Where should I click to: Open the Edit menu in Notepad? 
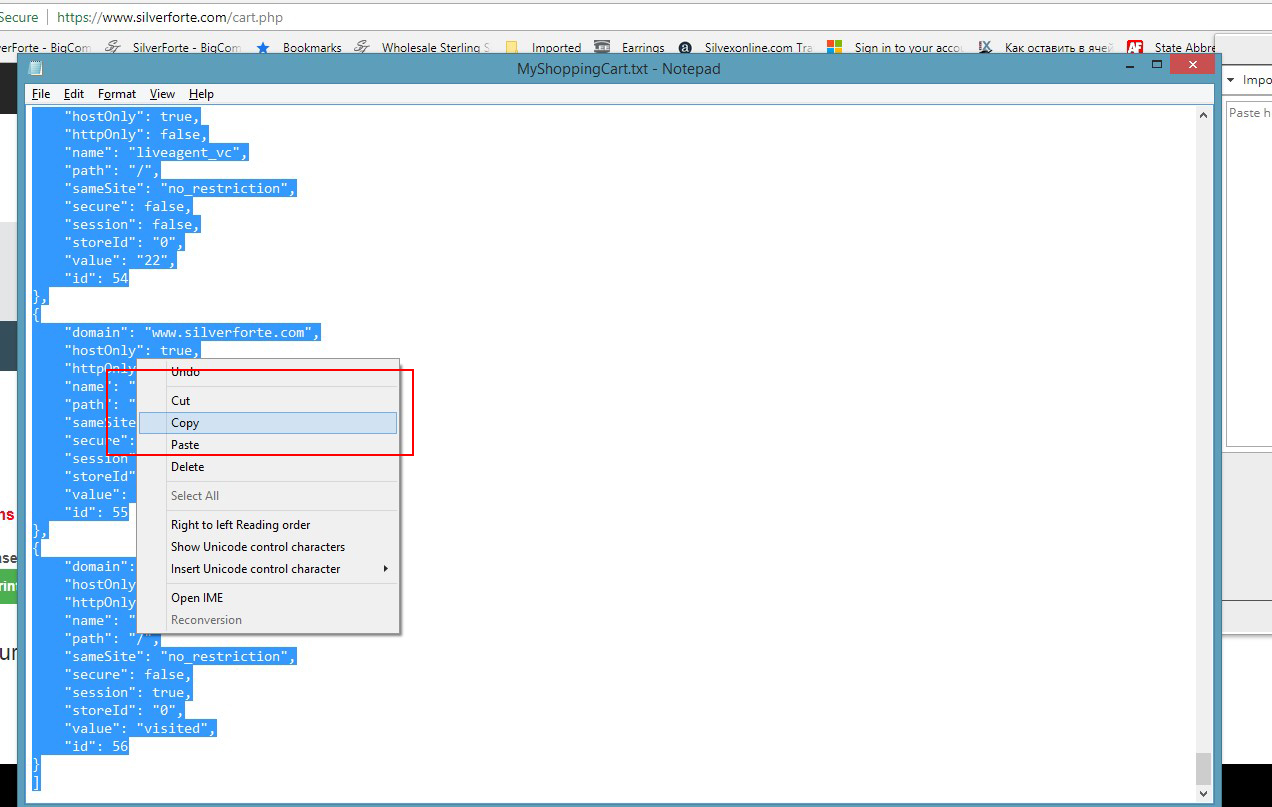point(74,94)
